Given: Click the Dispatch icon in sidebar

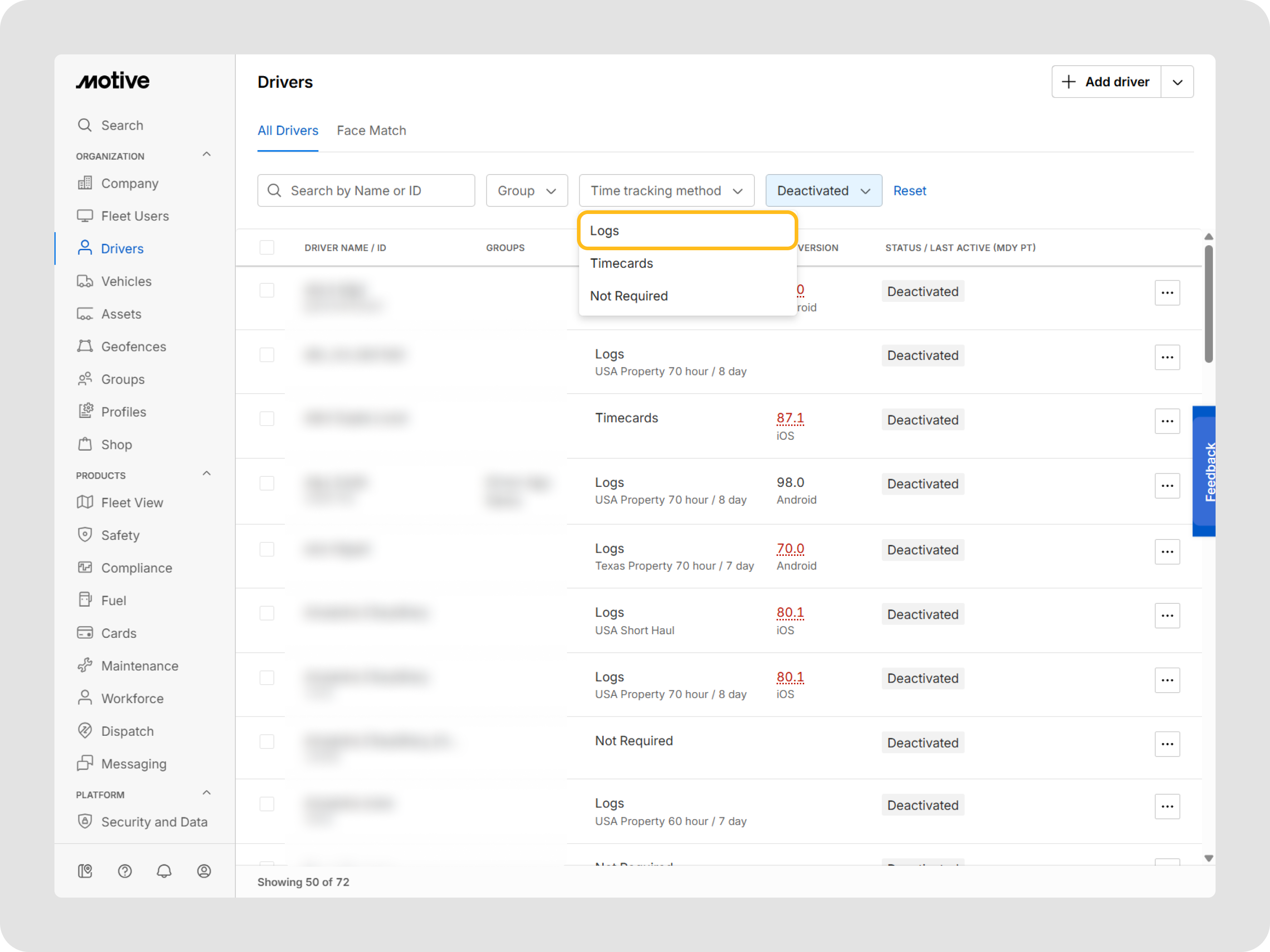Looking at the screenshot, I should (85, 730).
